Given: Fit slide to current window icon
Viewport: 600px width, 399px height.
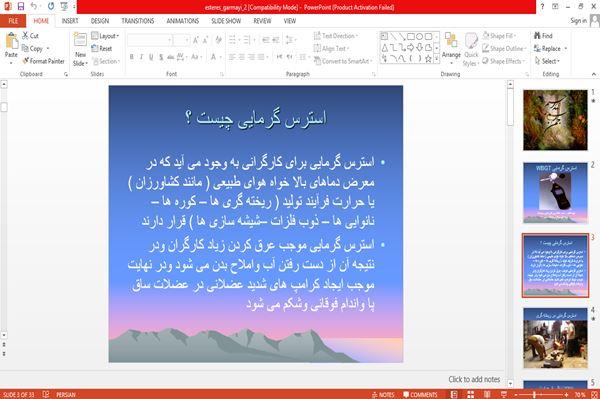Looking at the screenshot, I should [x=594, y=394].
